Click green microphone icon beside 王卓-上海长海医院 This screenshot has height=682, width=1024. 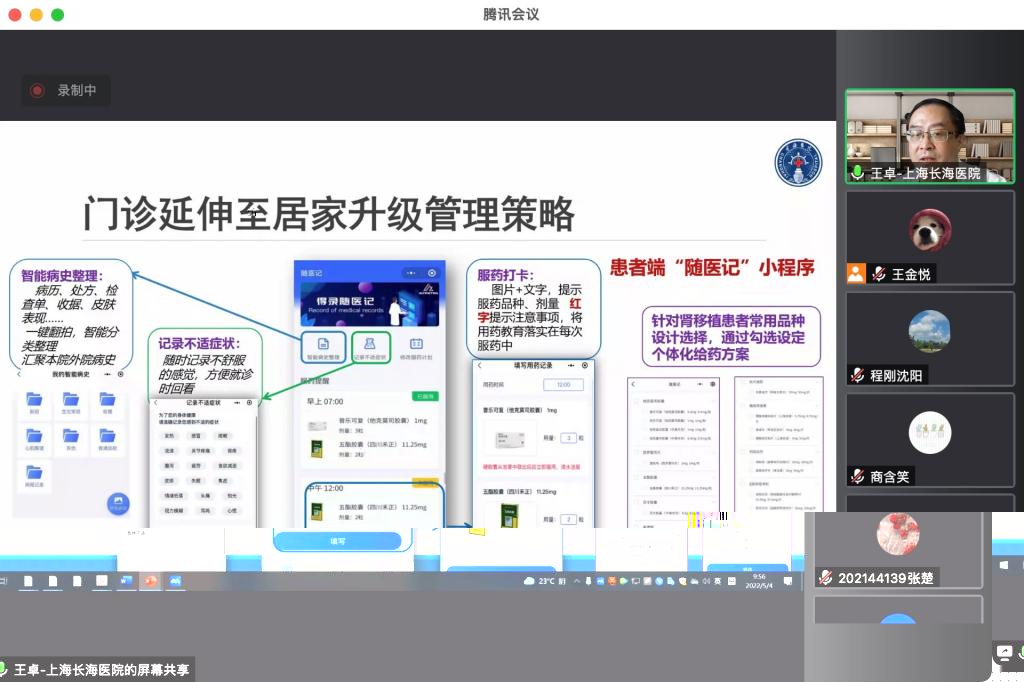[x=857, y=172]
